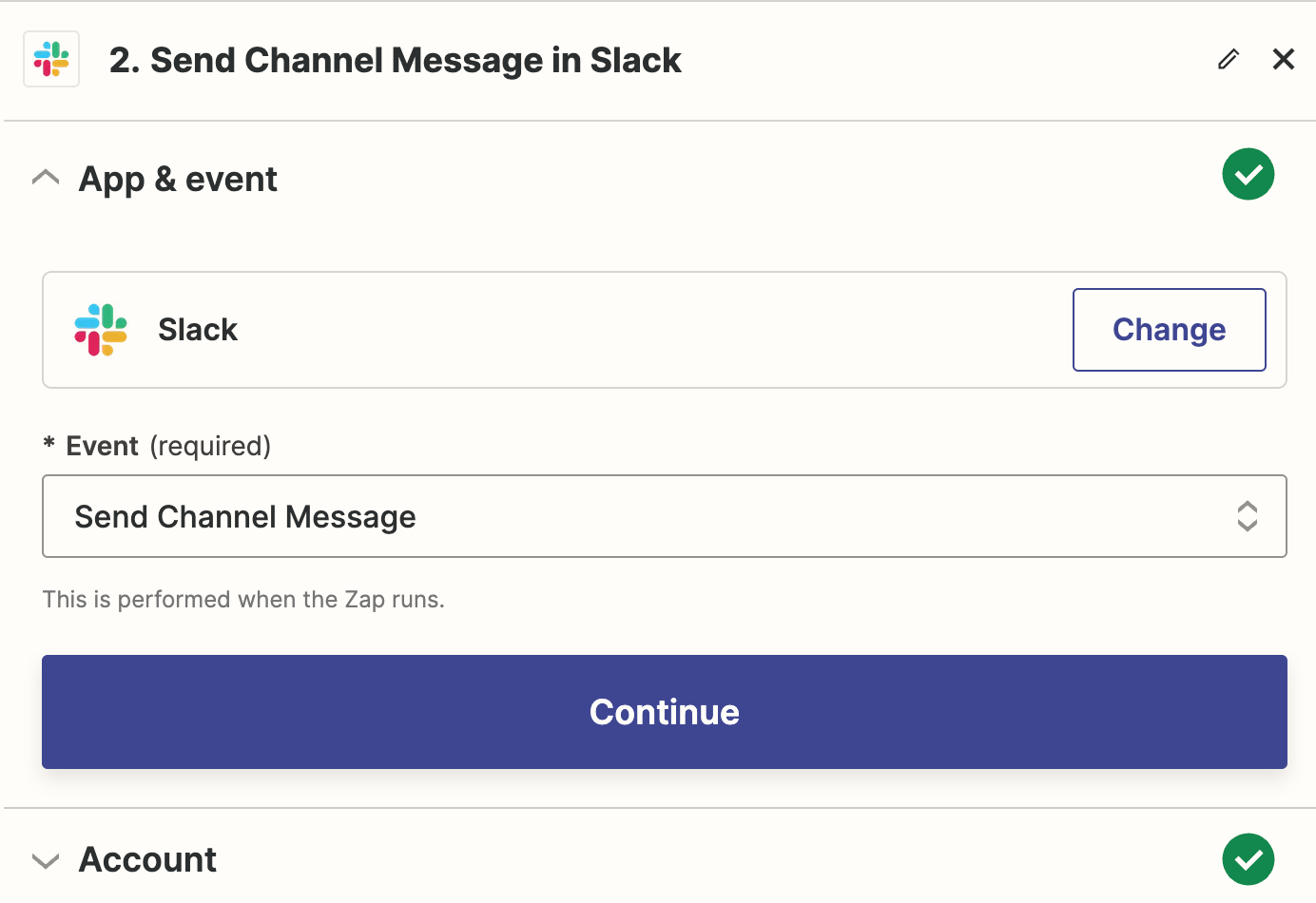1316x903 pixels.
Task: Click the Slack logo in the app card
Action: 101,330
